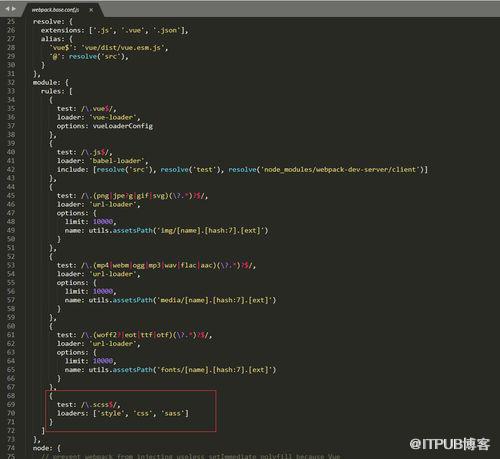The height and width of the screenshot is (459, 500).
Task: Click the 'vue/dist/vue.esm.js' string
Action: pyautogui.click(x=123, y=48)
